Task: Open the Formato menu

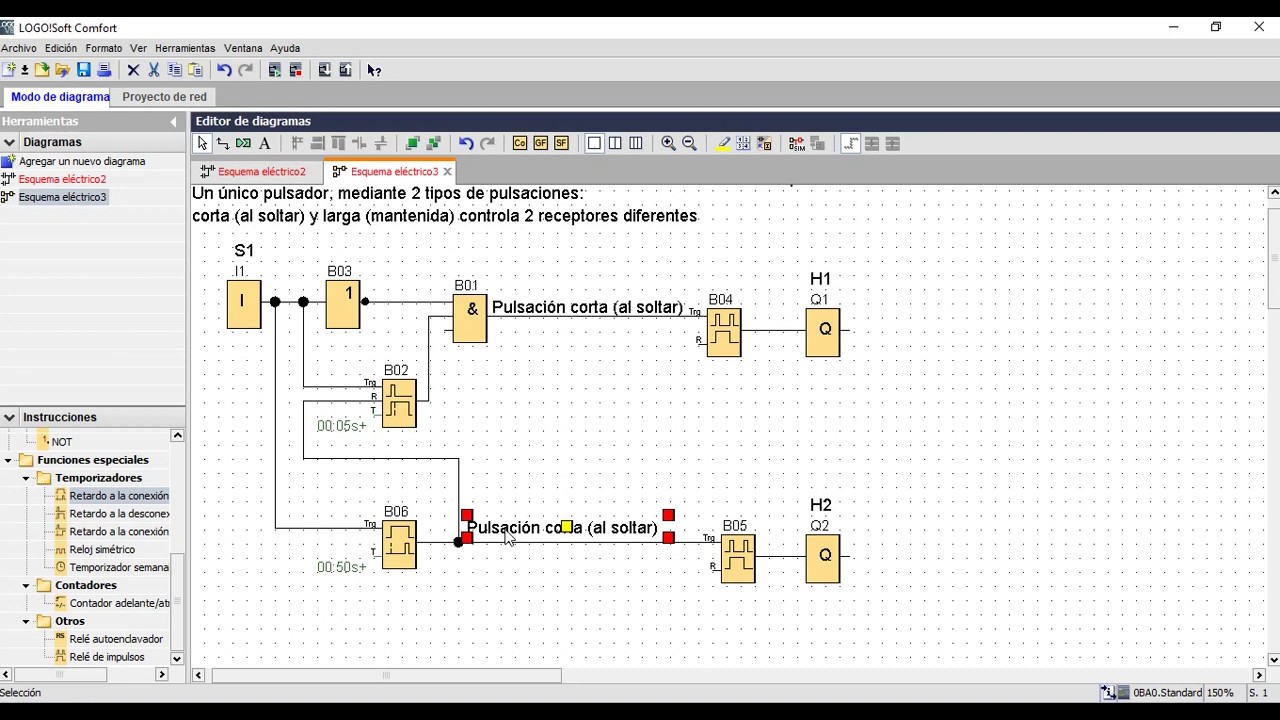Action: 104,48
